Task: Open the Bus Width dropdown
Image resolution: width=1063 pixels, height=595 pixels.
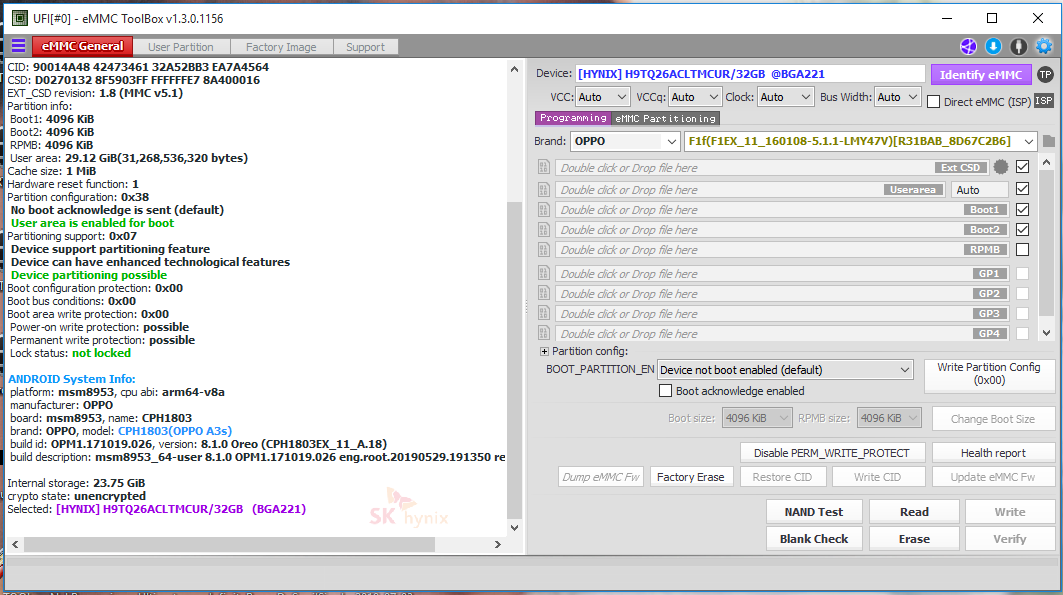Action: point(898,97)
